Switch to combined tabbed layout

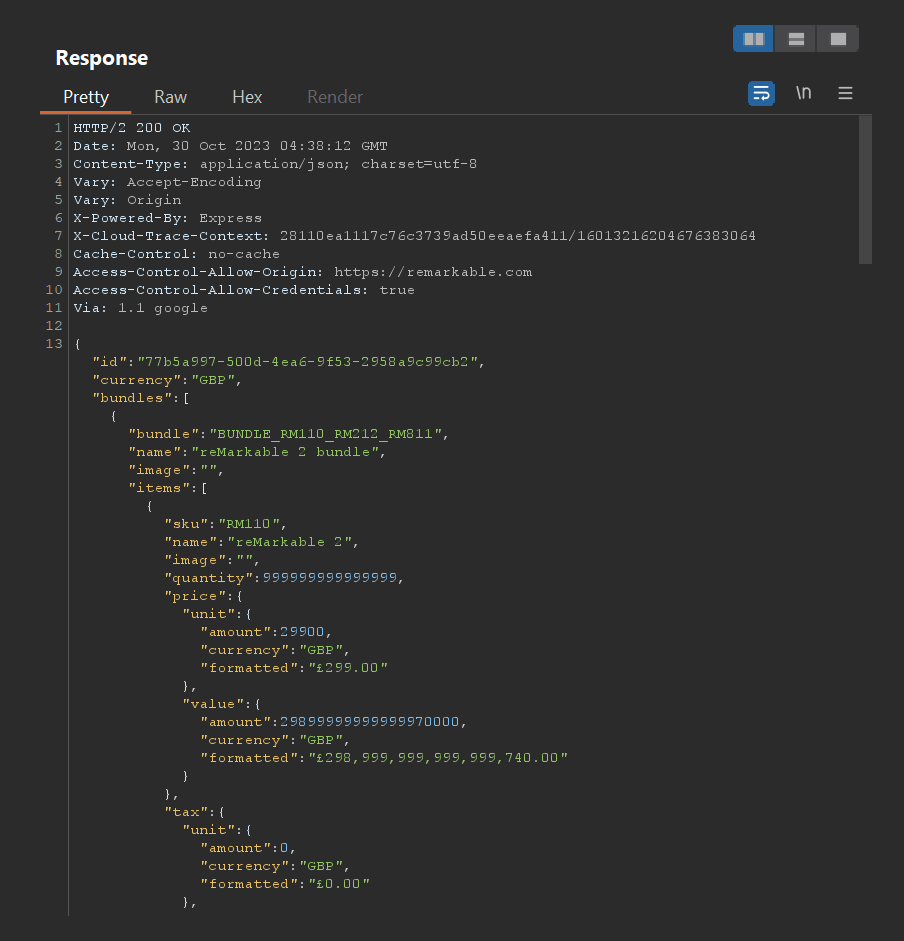pyautogui.click(x=837, y=39)
